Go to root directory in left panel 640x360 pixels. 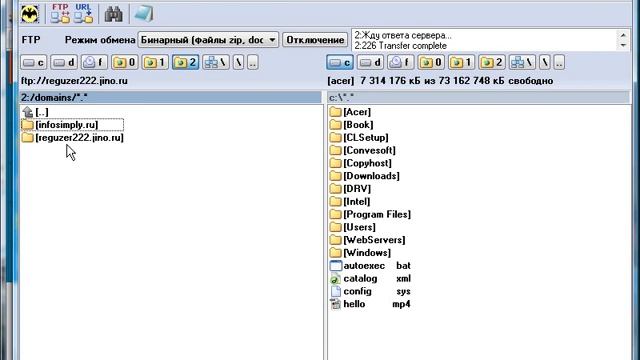point(238,62)
